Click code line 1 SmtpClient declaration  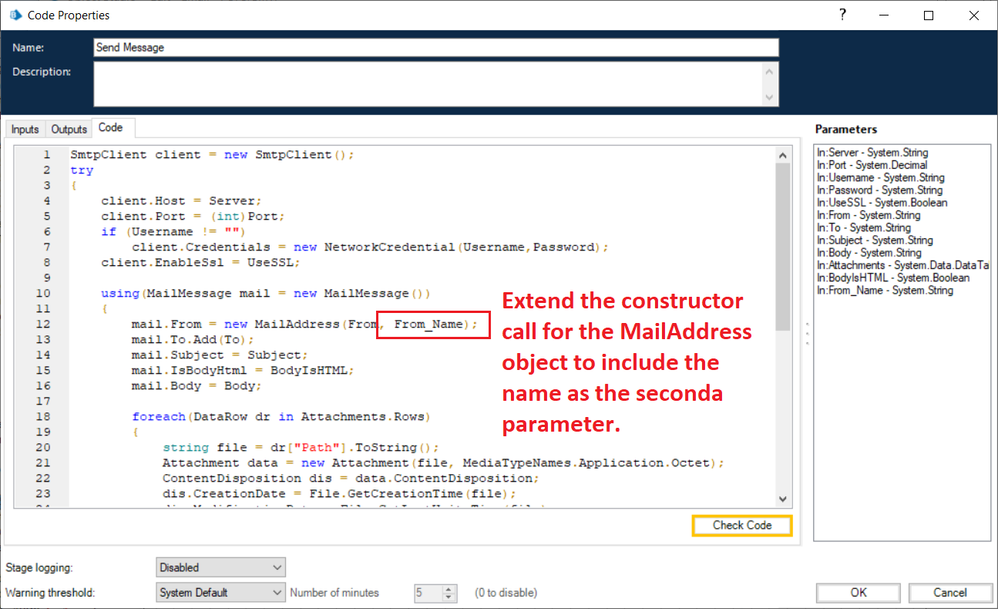tap(212, 155)
